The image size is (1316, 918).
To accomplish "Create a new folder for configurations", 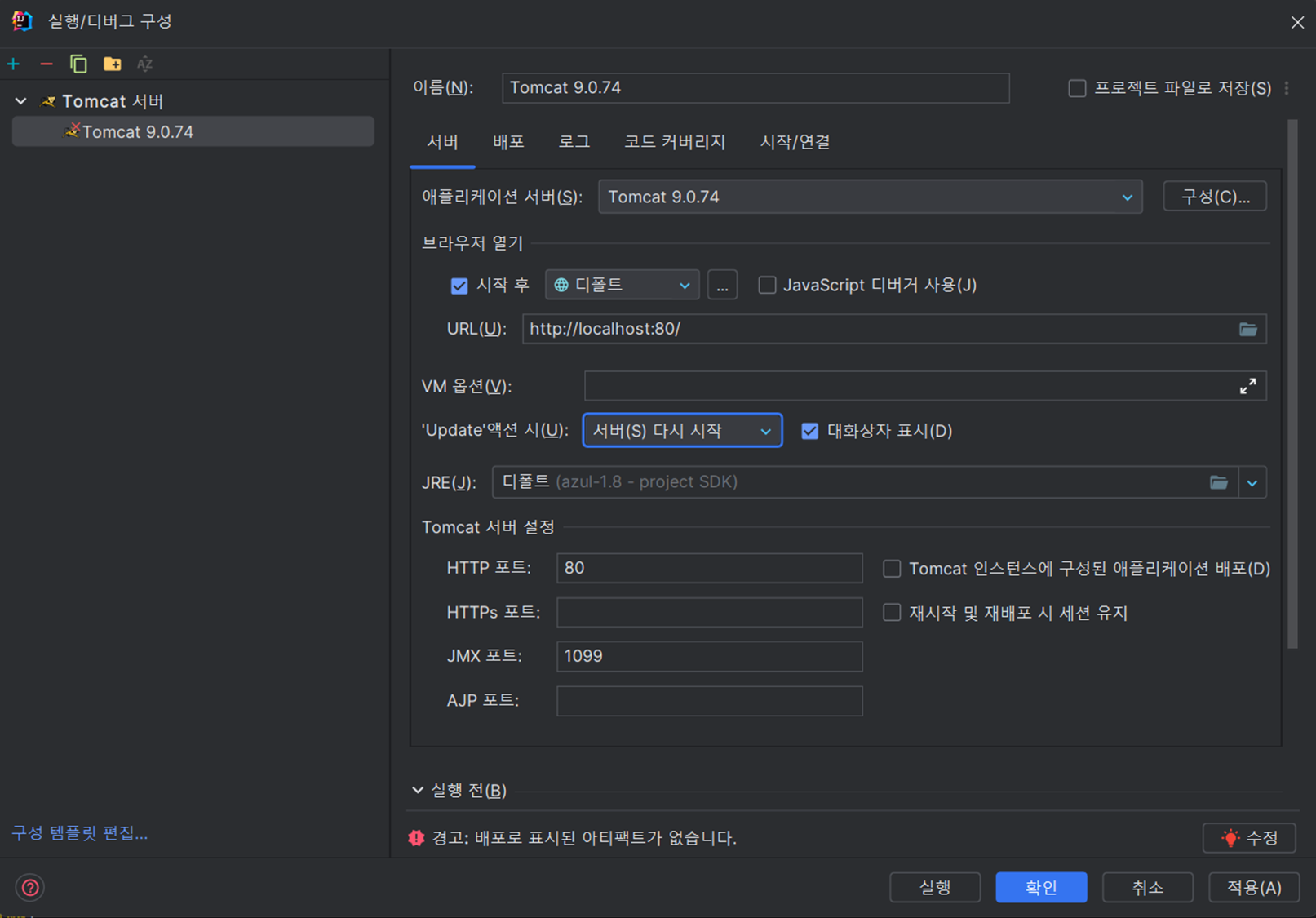I will click(x=113, y=64).
